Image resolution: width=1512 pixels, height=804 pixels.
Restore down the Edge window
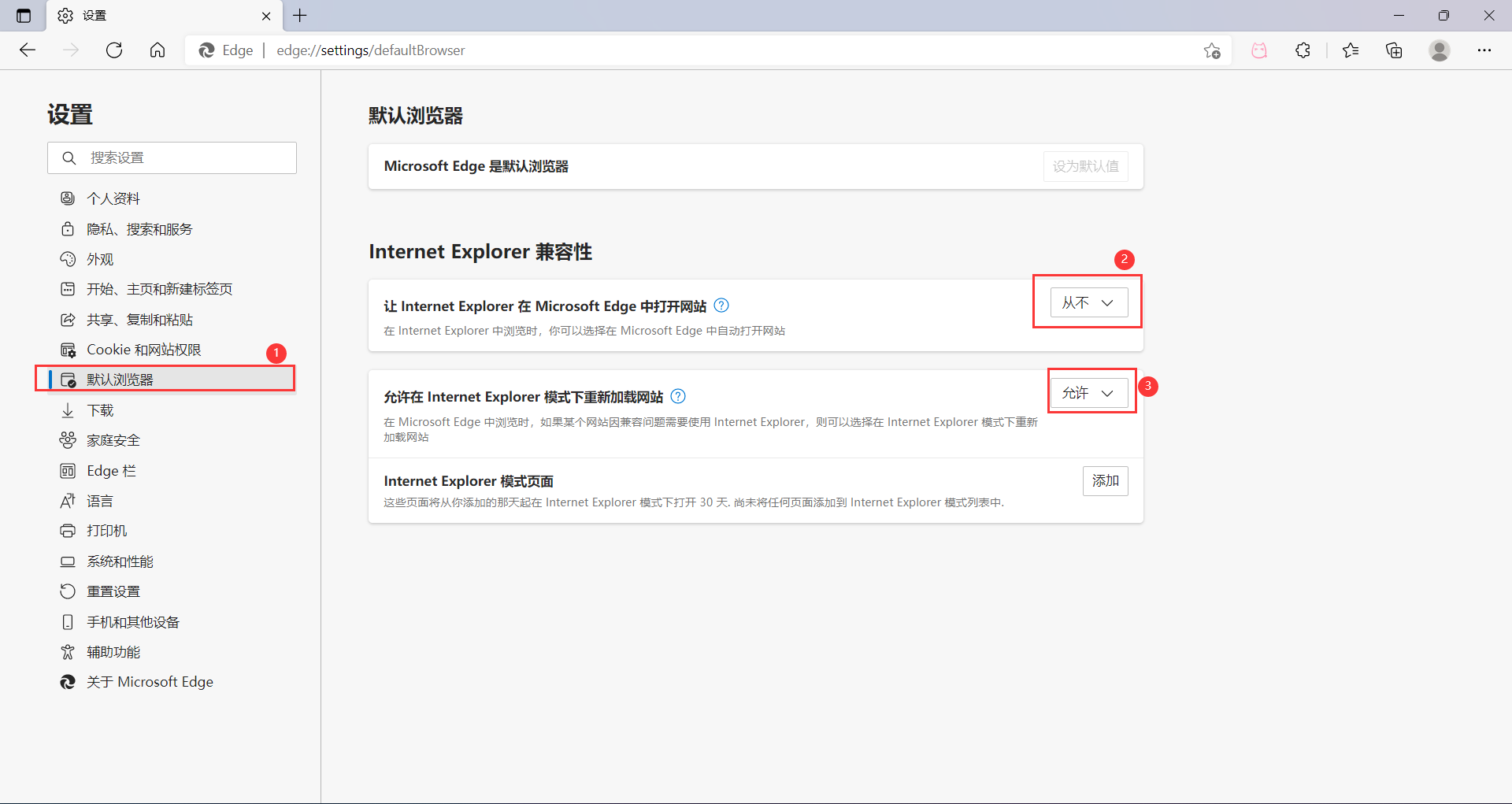tap(1443, 16)
